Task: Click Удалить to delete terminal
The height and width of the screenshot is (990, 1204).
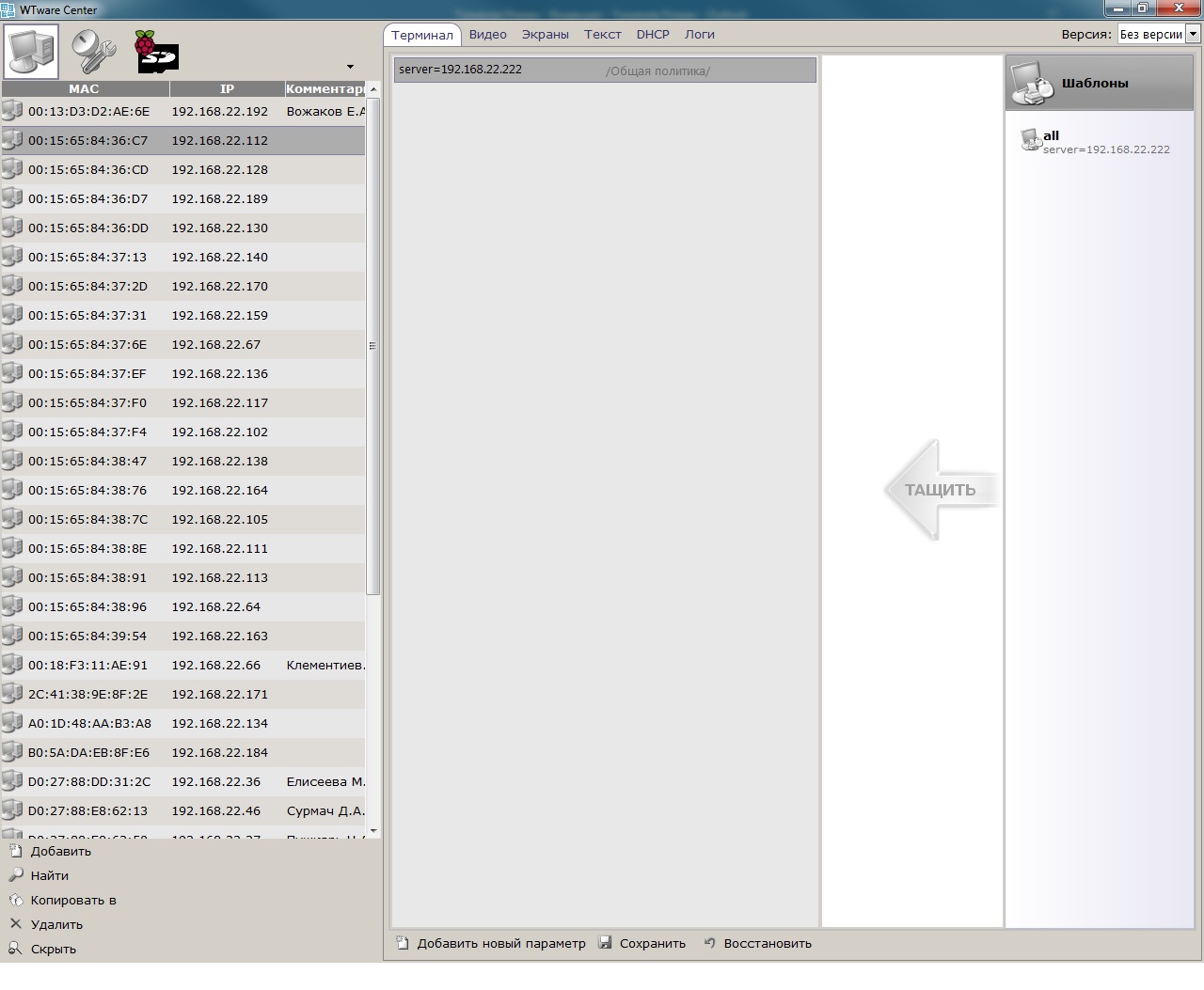Action: pyautogui.click(x=55, y=924)
